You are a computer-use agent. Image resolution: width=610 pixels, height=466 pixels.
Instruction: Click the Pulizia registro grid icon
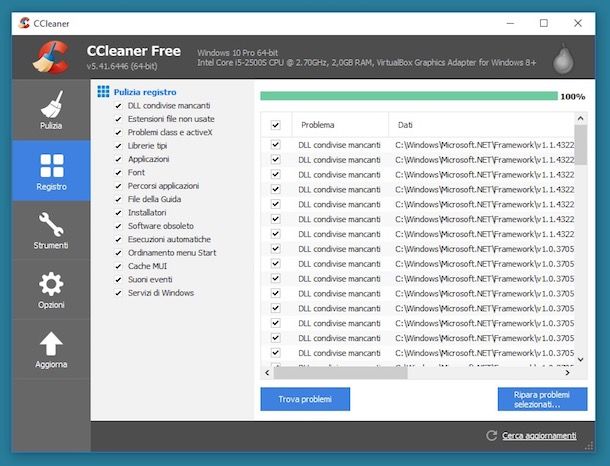103,92
